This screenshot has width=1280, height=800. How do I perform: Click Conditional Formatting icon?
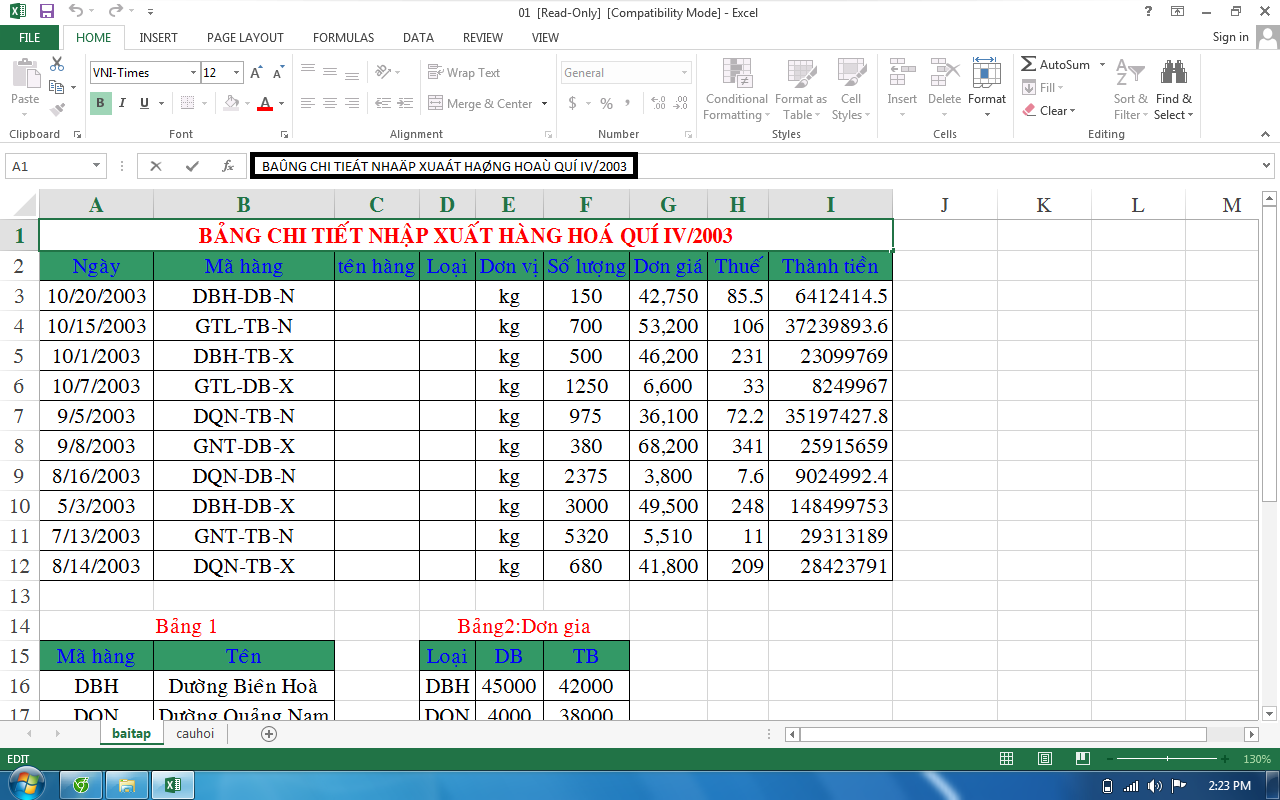pyautogui.click(x=737, y=89)
